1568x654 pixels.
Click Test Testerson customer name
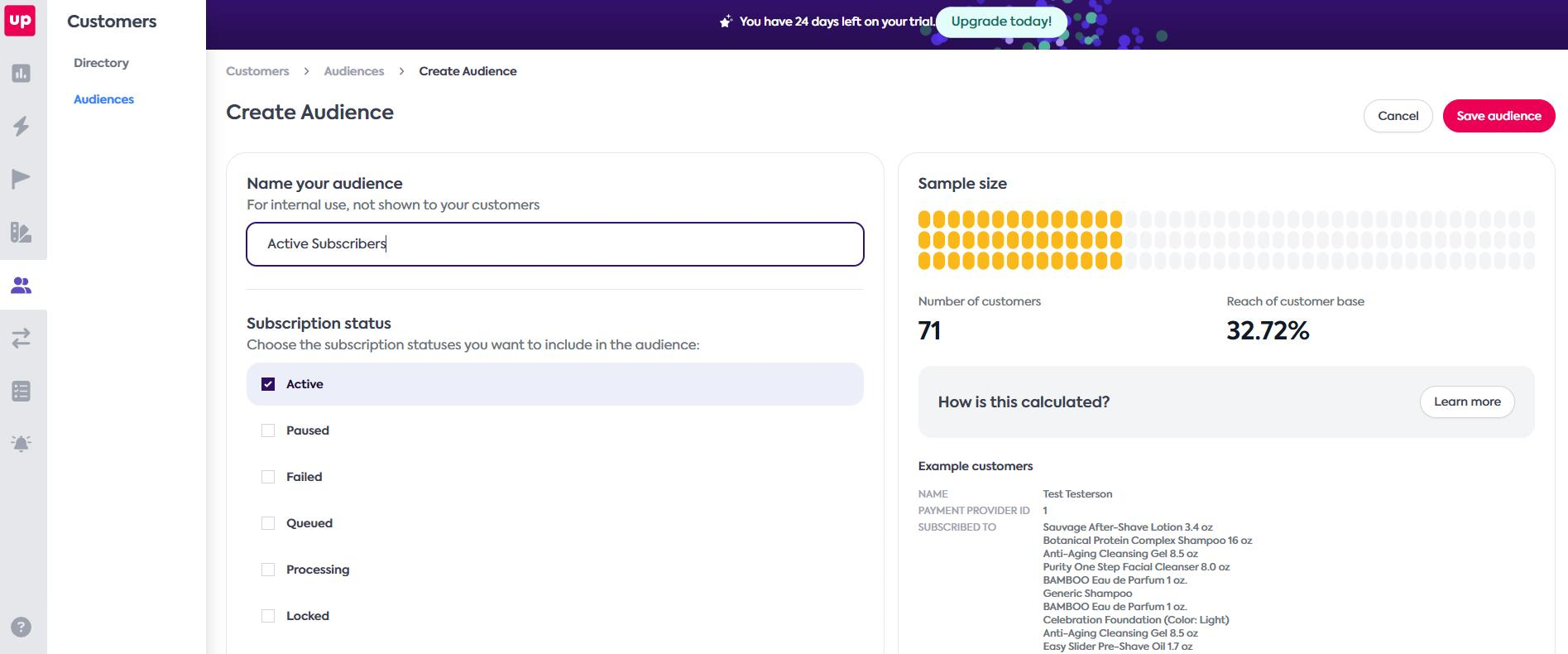(1077, 494)
